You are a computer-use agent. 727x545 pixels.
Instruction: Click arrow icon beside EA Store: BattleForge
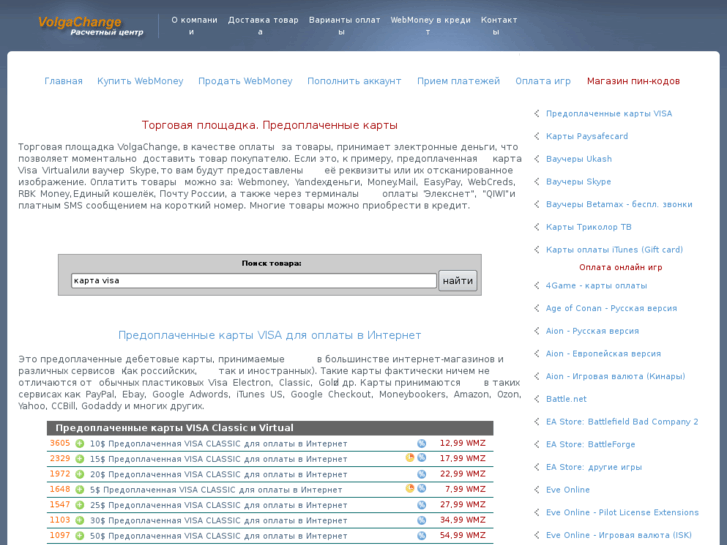(537, 444)
